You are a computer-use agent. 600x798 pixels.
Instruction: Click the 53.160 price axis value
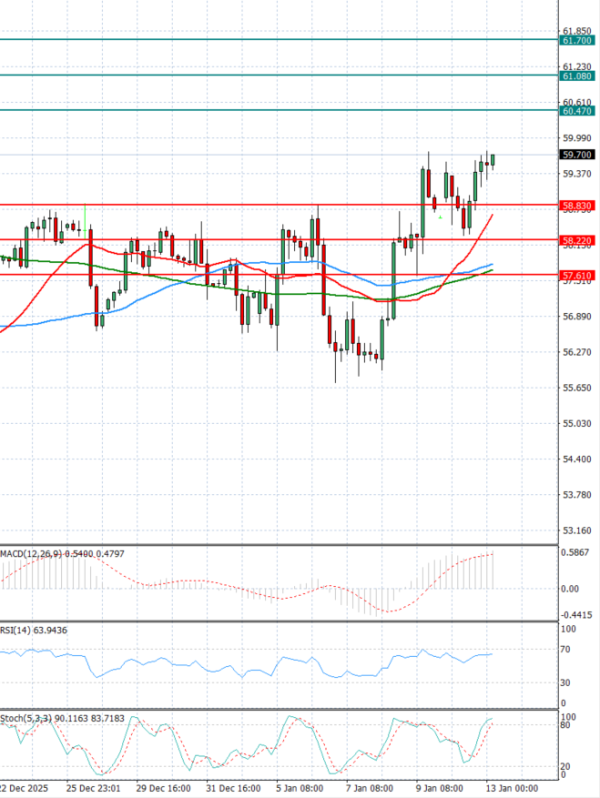tap(577, 530)
